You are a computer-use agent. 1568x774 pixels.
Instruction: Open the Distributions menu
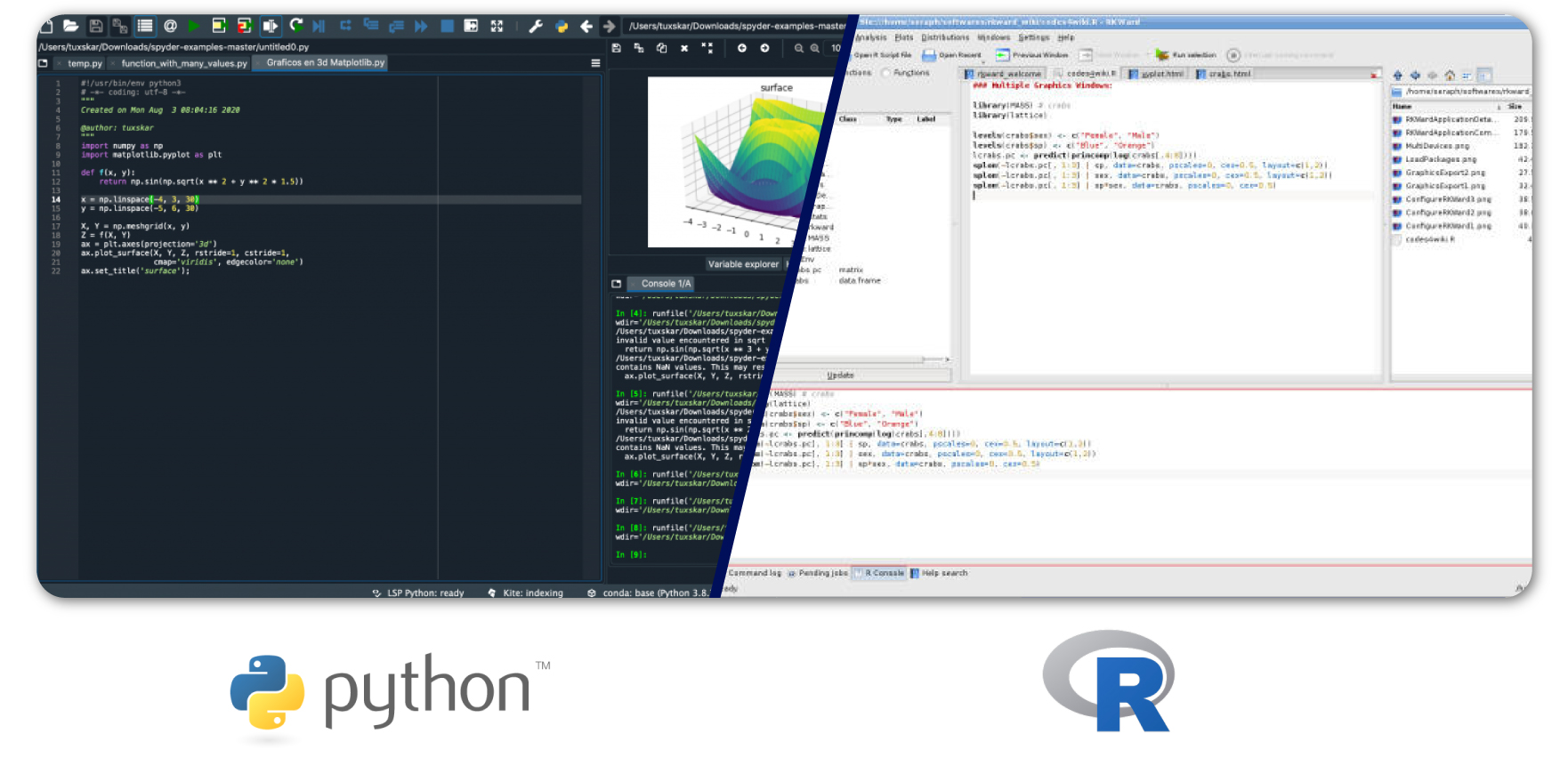[x=945, y=37]
